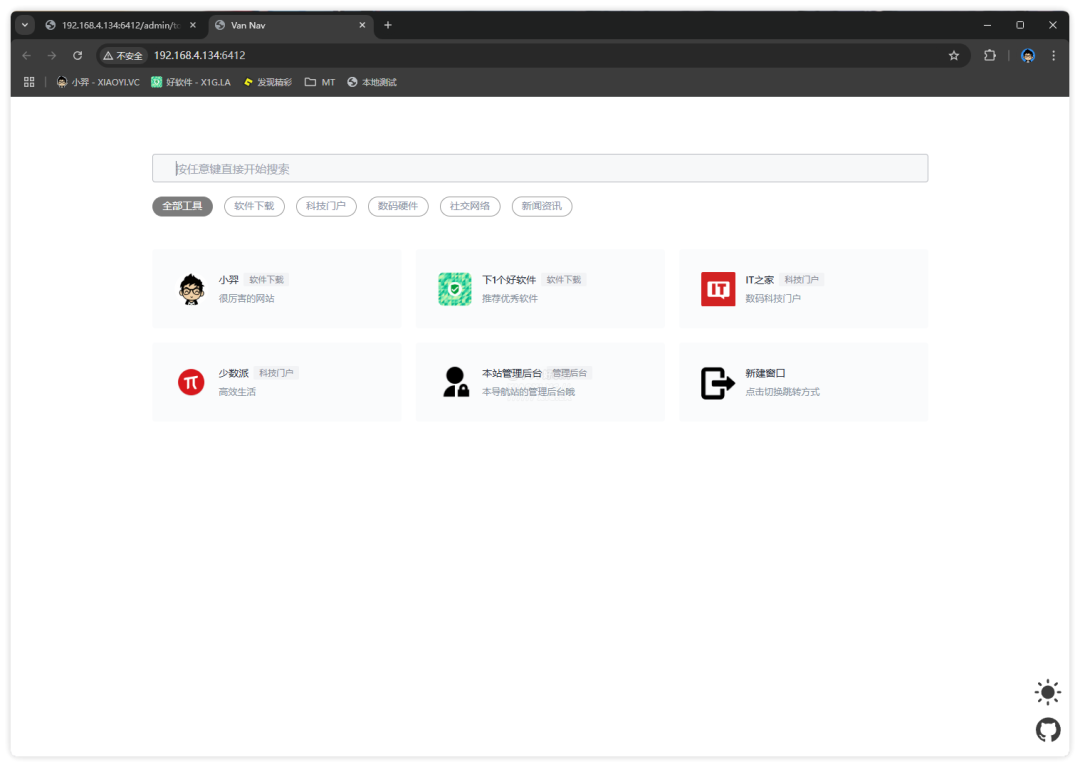Filter by 科技门户 category
This screenshot has width=1080, height=767.
click(x=326, y=206)
